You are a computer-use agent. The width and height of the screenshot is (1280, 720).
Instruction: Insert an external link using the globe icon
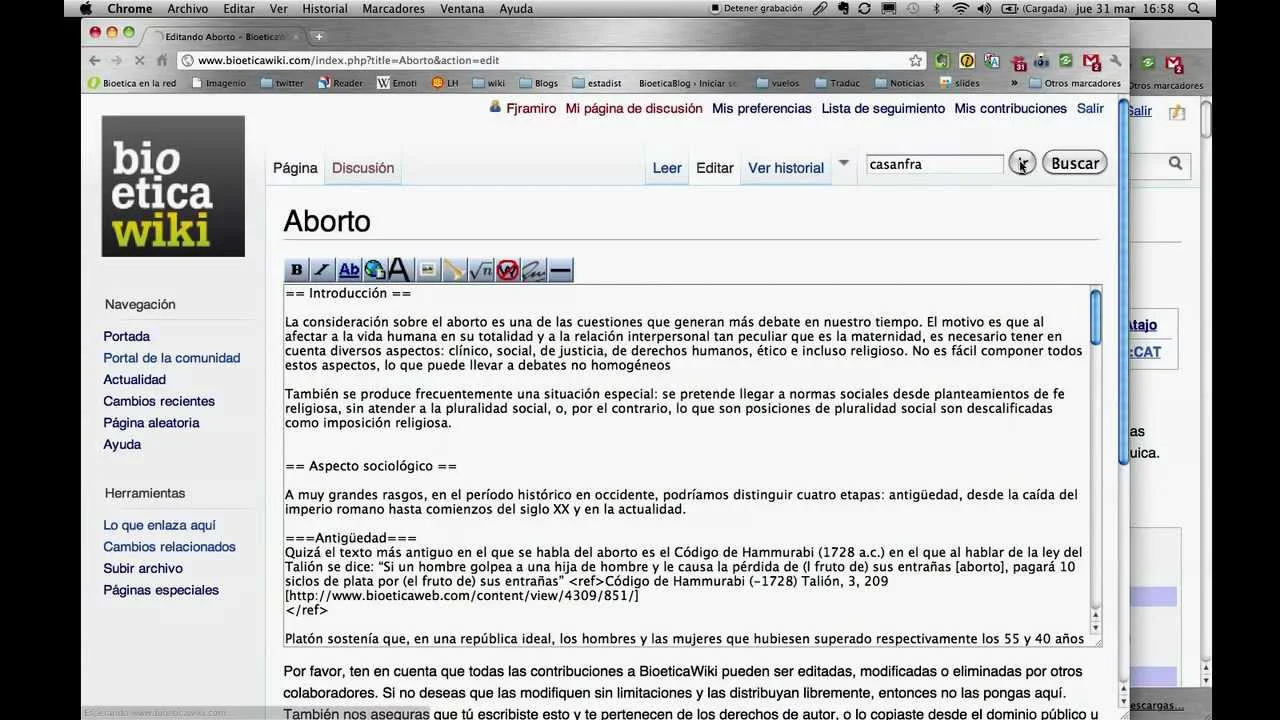[x=375, y=270]
